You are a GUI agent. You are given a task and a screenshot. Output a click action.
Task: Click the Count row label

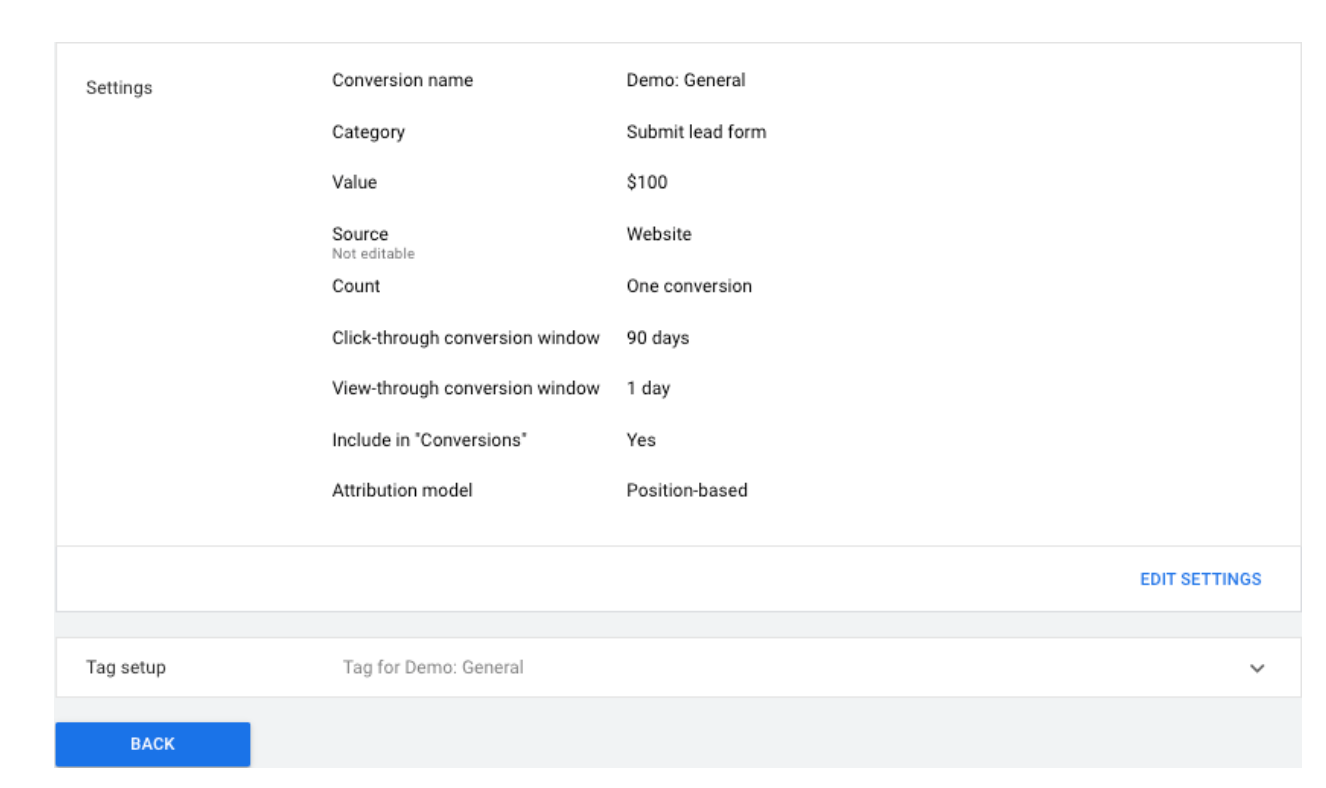click(x=356, y=286)
